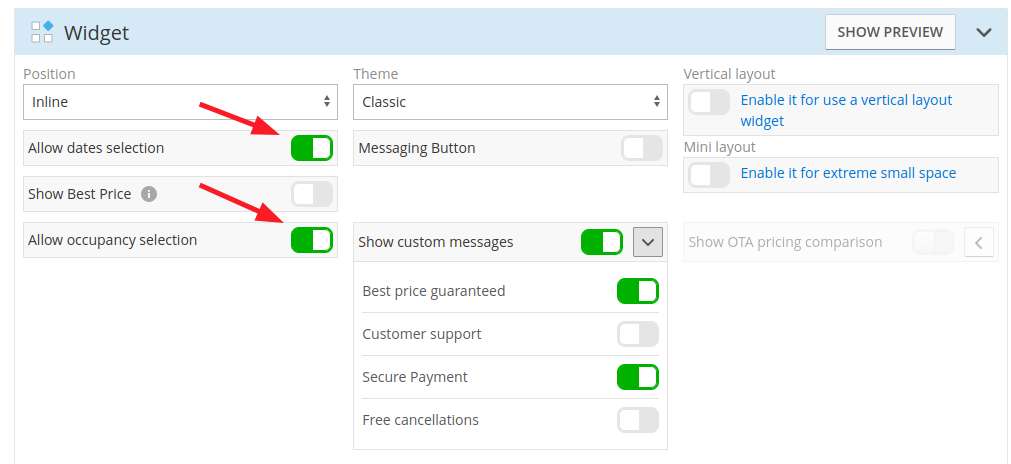Click the SHOW PREVIEW button
1011x464 pixels.
890,32
